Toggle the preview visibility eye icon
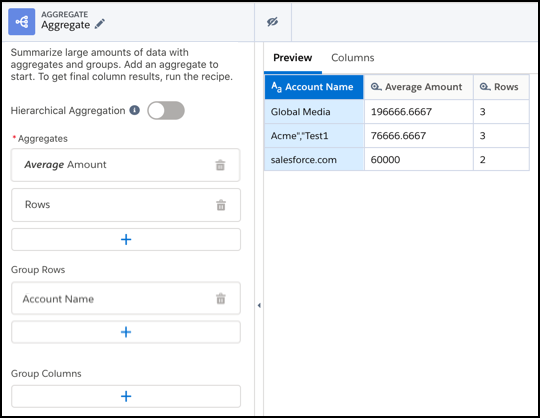 coord(272,22)
